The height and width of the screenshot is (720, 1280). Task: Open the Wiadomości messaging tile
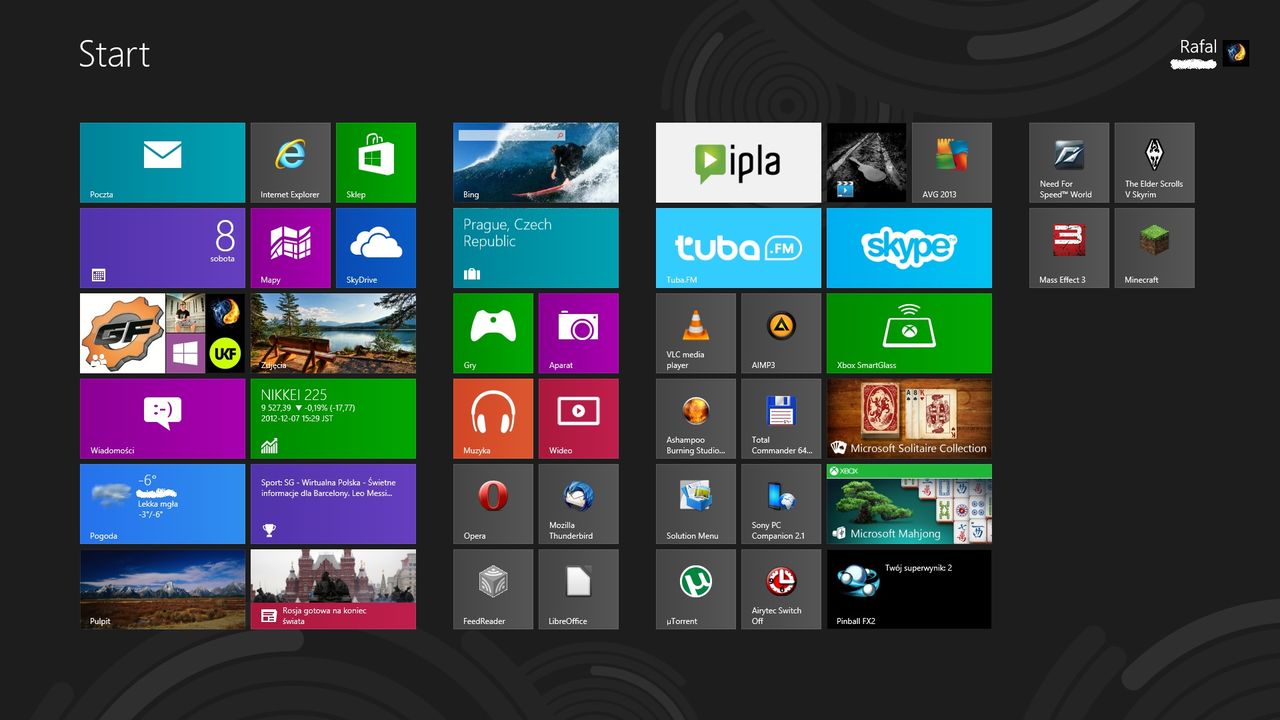162,418
